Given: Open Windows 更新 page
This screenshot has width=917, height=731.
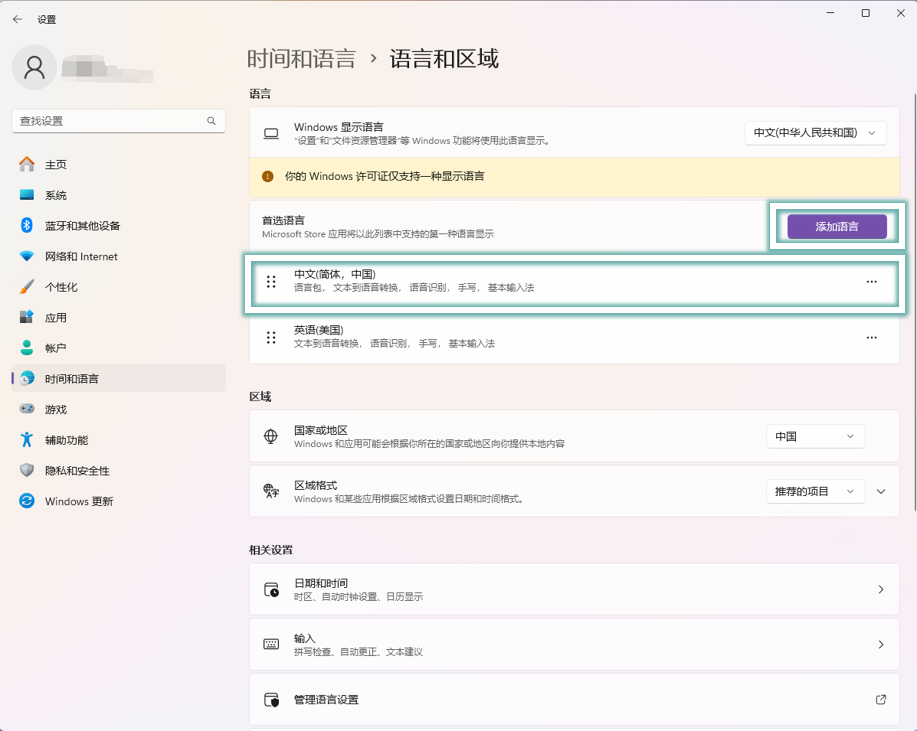Looking at the screenshot, I should tap(119, 501).
